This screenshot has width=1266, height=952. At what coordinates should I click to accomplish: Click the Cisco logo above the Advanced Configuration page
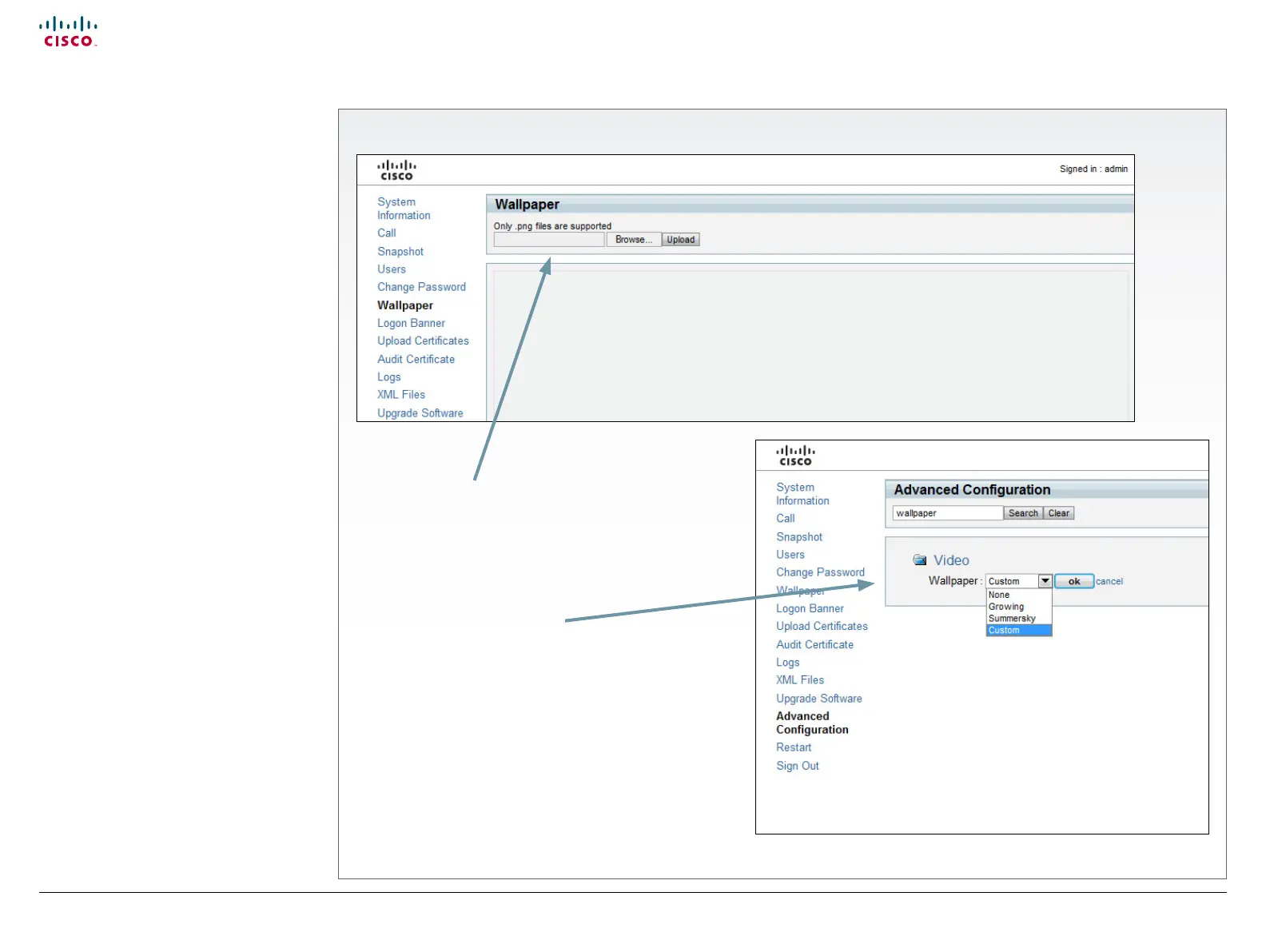click(x=795, y=456)
